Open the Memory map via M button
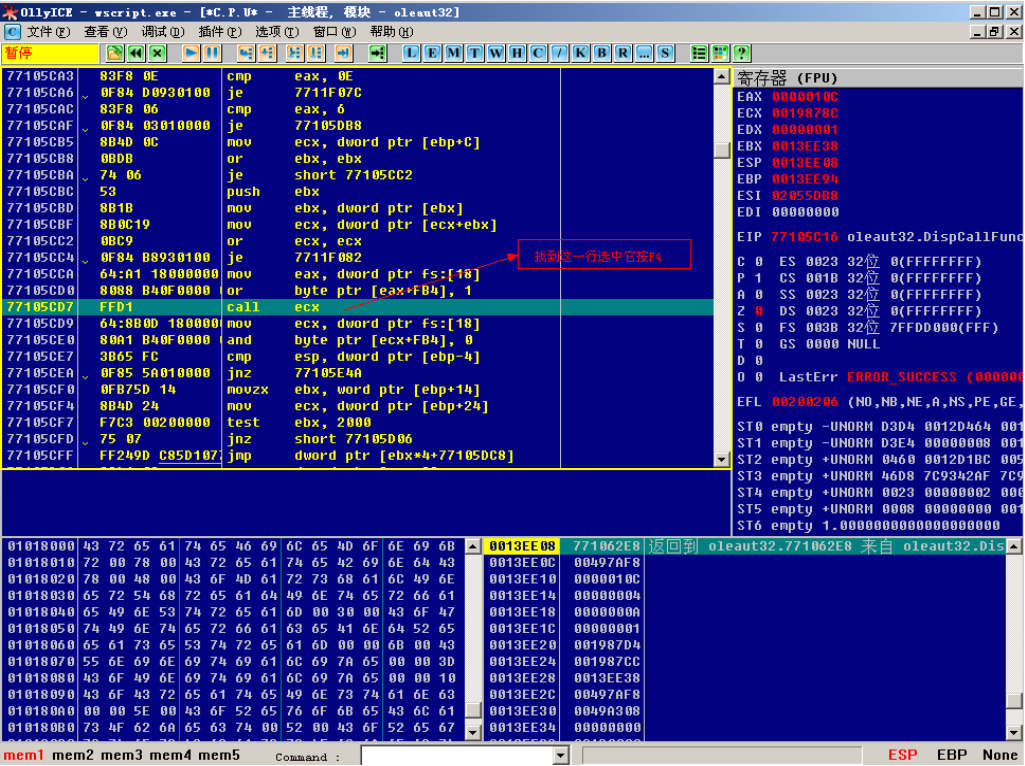This screenshot has width=1025, height=766. tap(454, 54)
